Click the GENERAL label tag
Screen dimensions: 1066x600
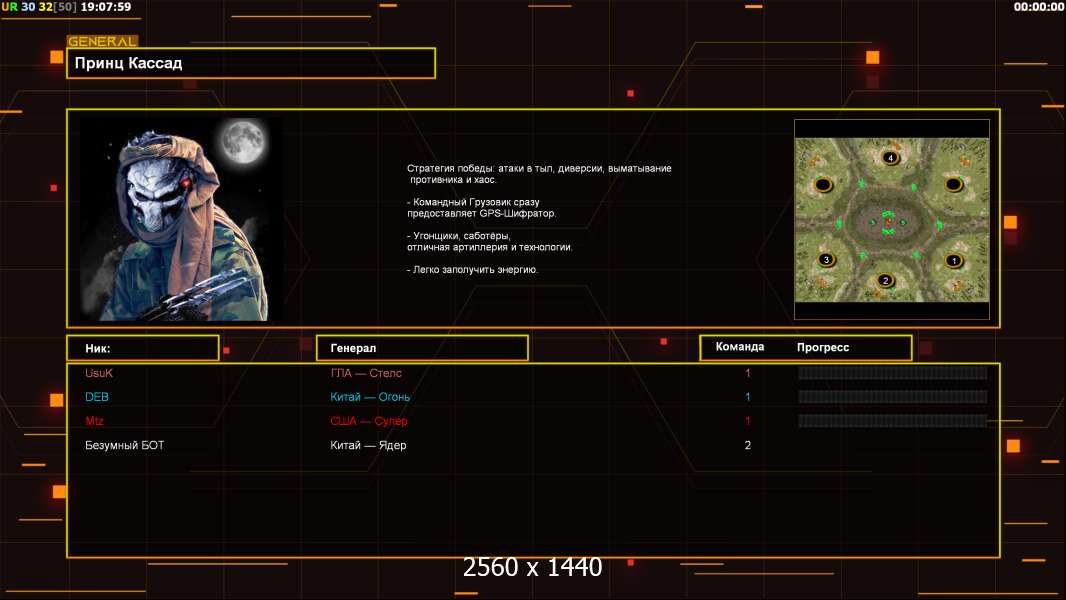tap(103, 41)
